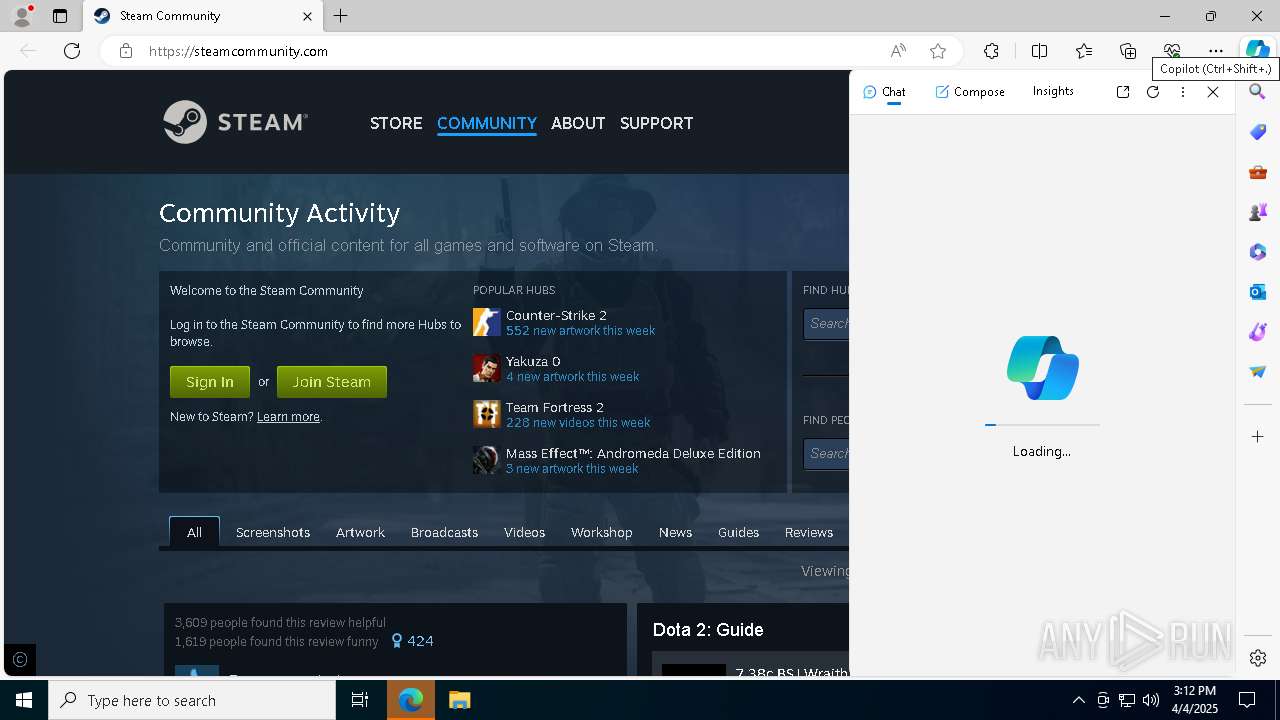Open the COMMUNITY menu
Viewport: 1280px width, 720px height.
[487, 123]
